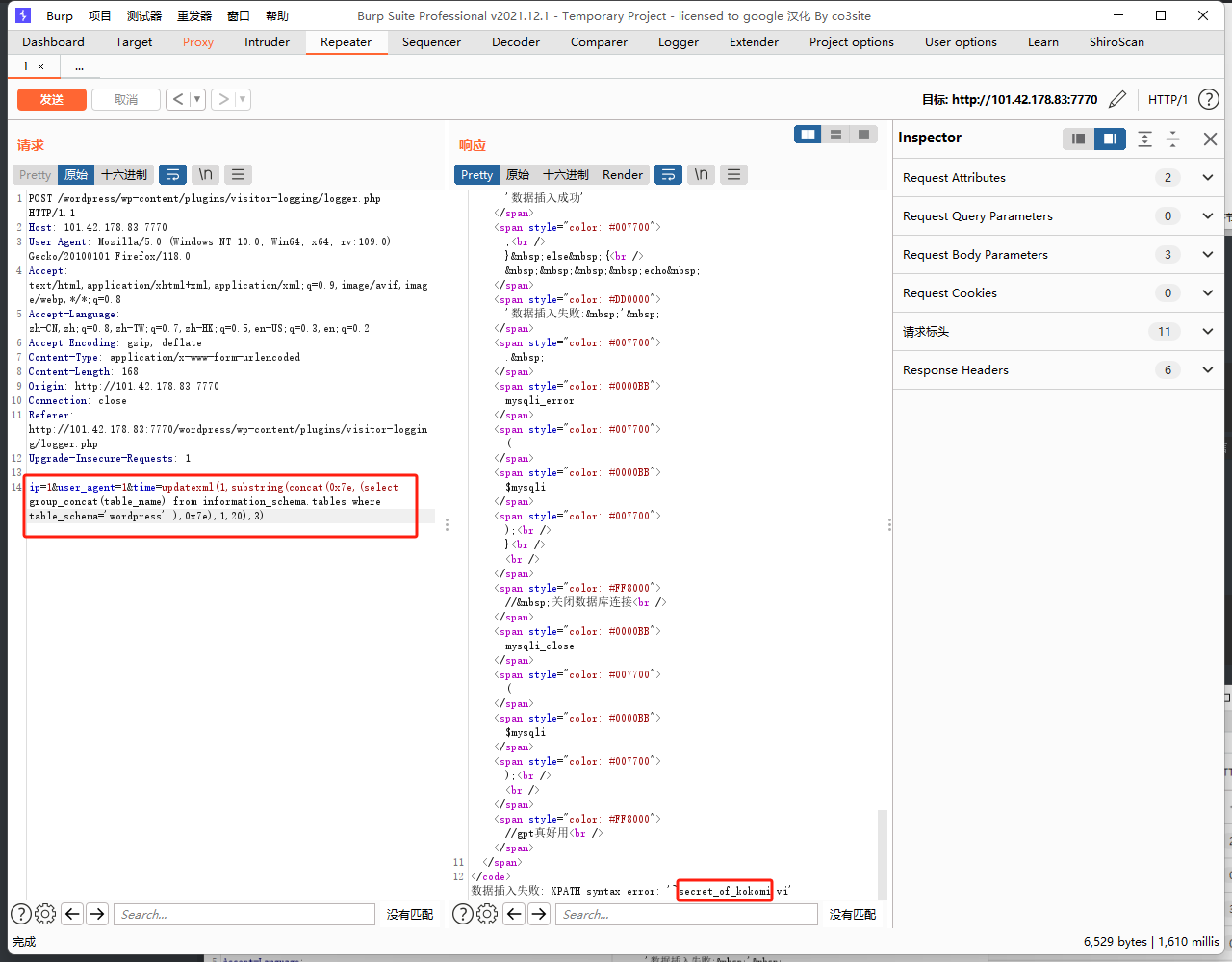
Task: Open the ShiroScan tab
Action: (1116, 41)
